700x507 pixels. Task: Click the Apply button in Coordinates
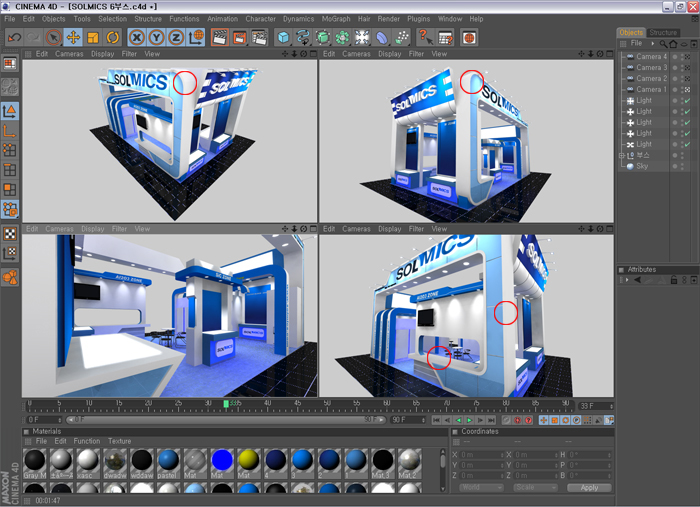[x=589, y=487]
